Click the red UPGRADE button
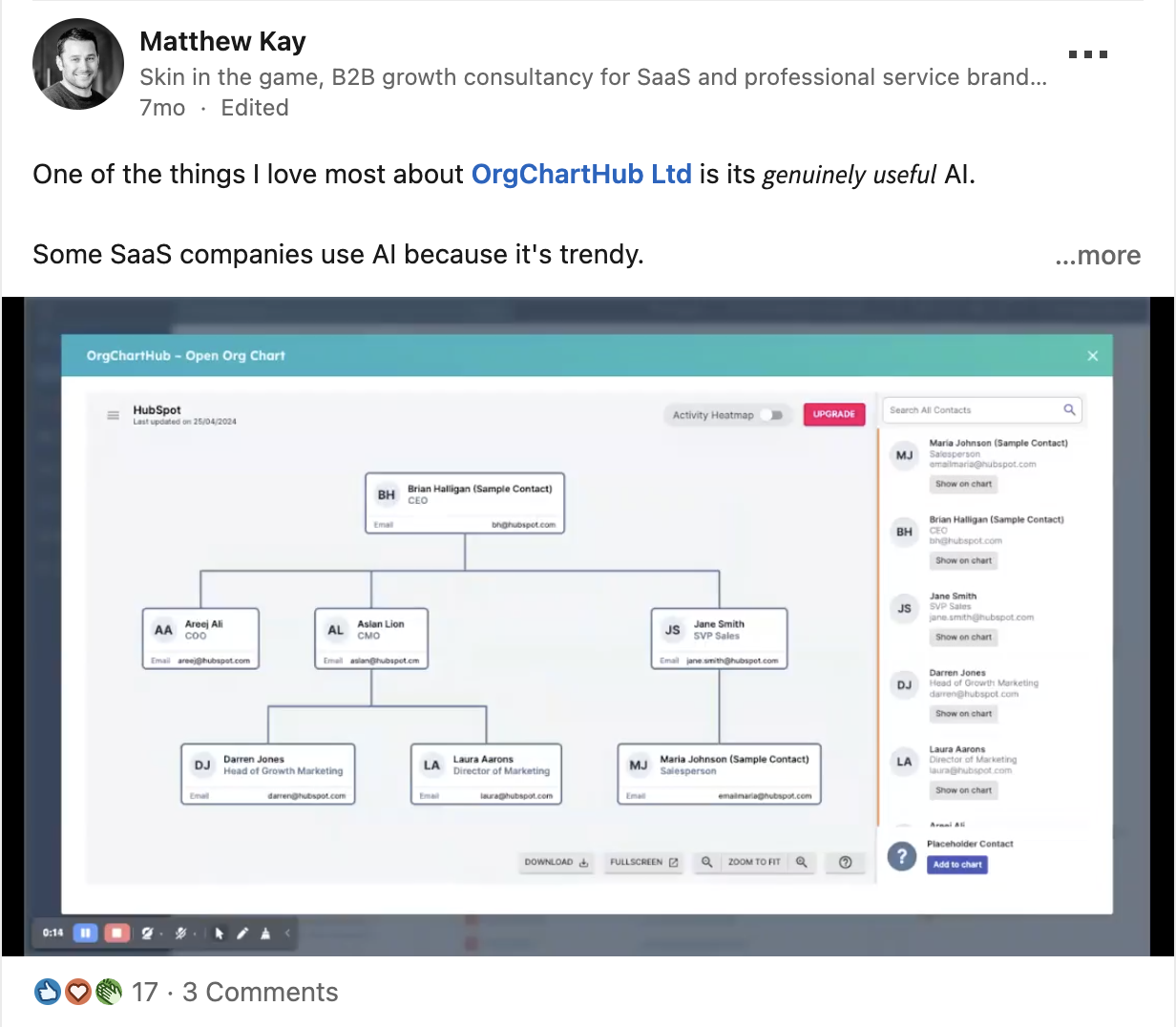The image size is (1176, 1027). 834,414
